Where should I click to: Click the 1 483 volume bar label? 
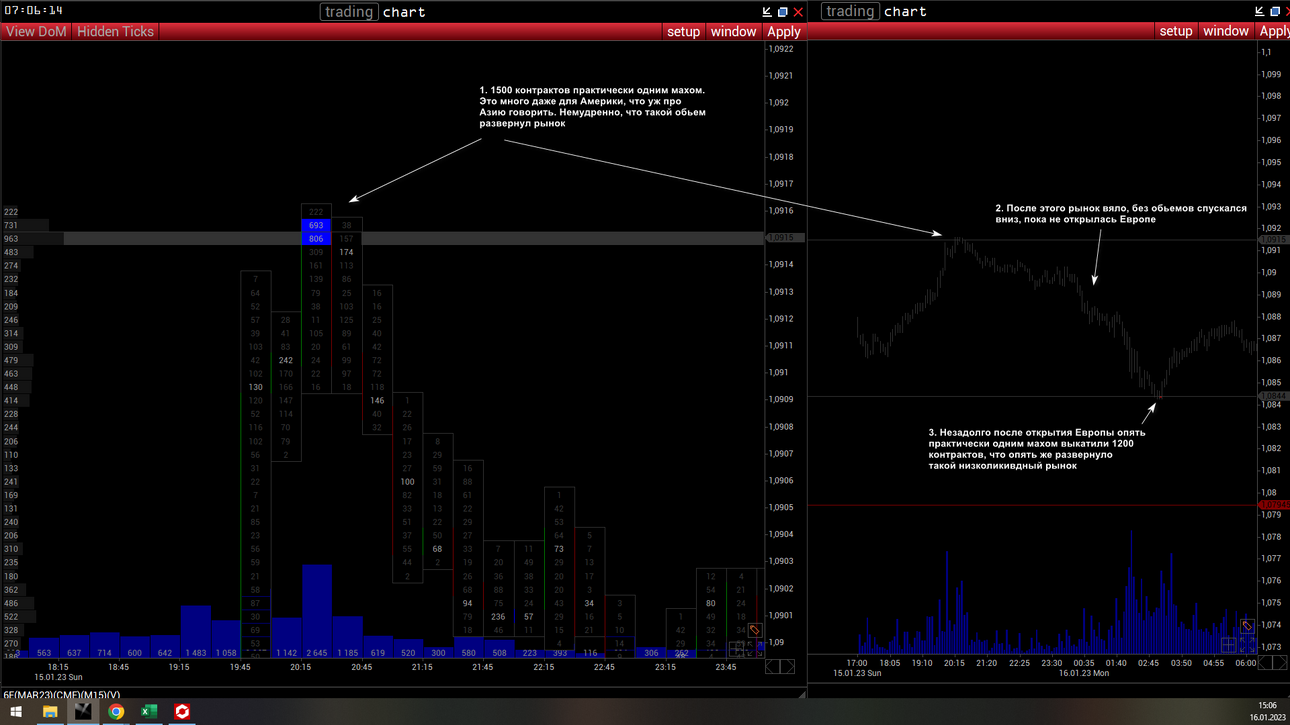point(195,652)
